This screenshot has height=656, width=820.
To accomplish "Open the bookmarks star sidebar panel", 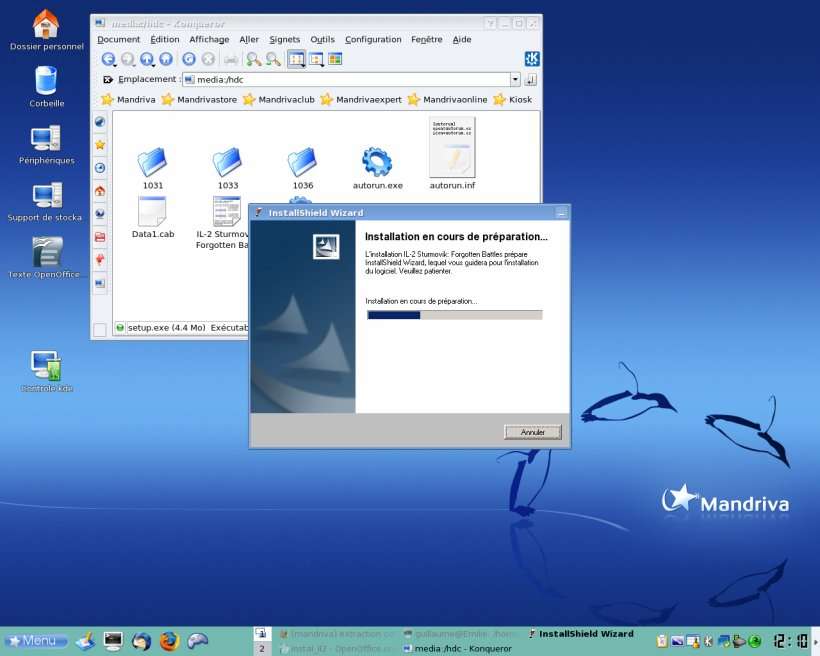I will point(100,145).
